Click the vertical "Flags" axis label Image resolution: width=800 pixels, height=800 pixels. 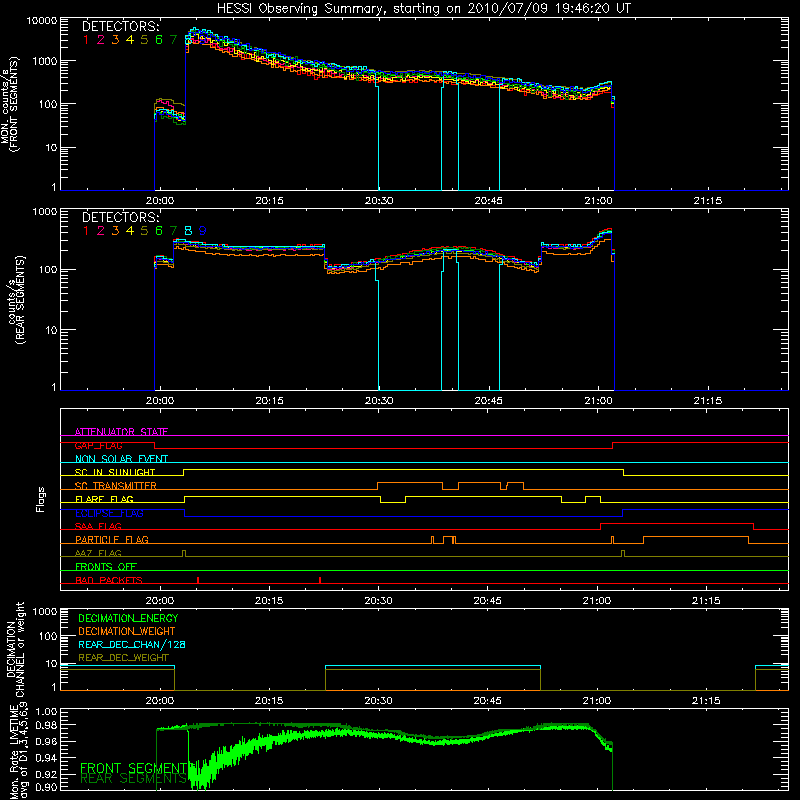coord(41,499)
